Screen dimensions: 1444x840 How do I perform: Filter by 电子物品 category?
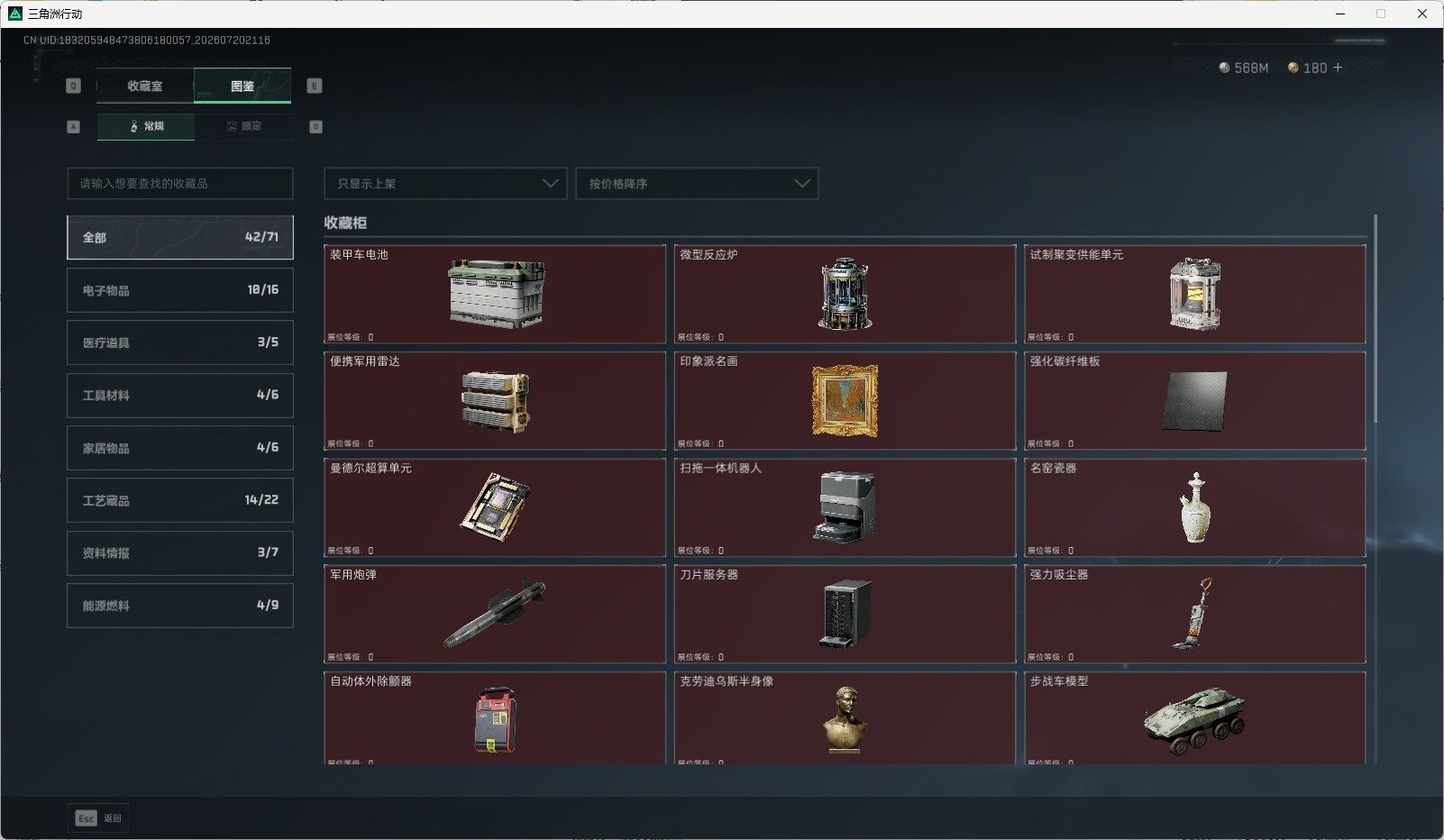click(180, 290)
